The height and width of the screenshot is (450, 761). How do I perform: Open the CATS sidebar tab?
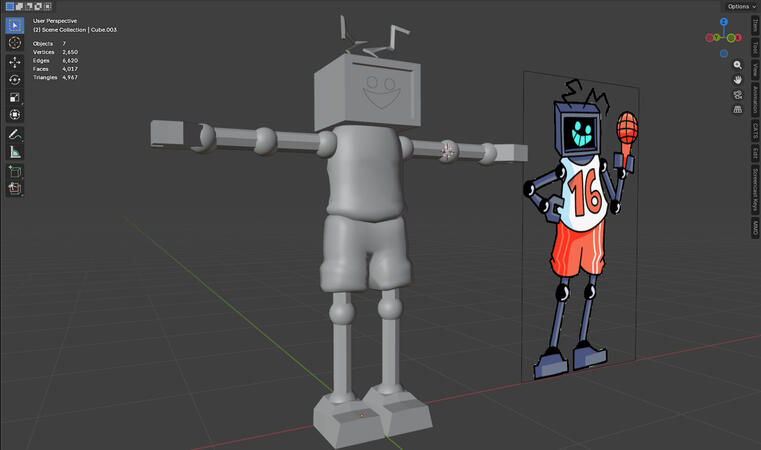pyautogui.click(x=755, y=131)
